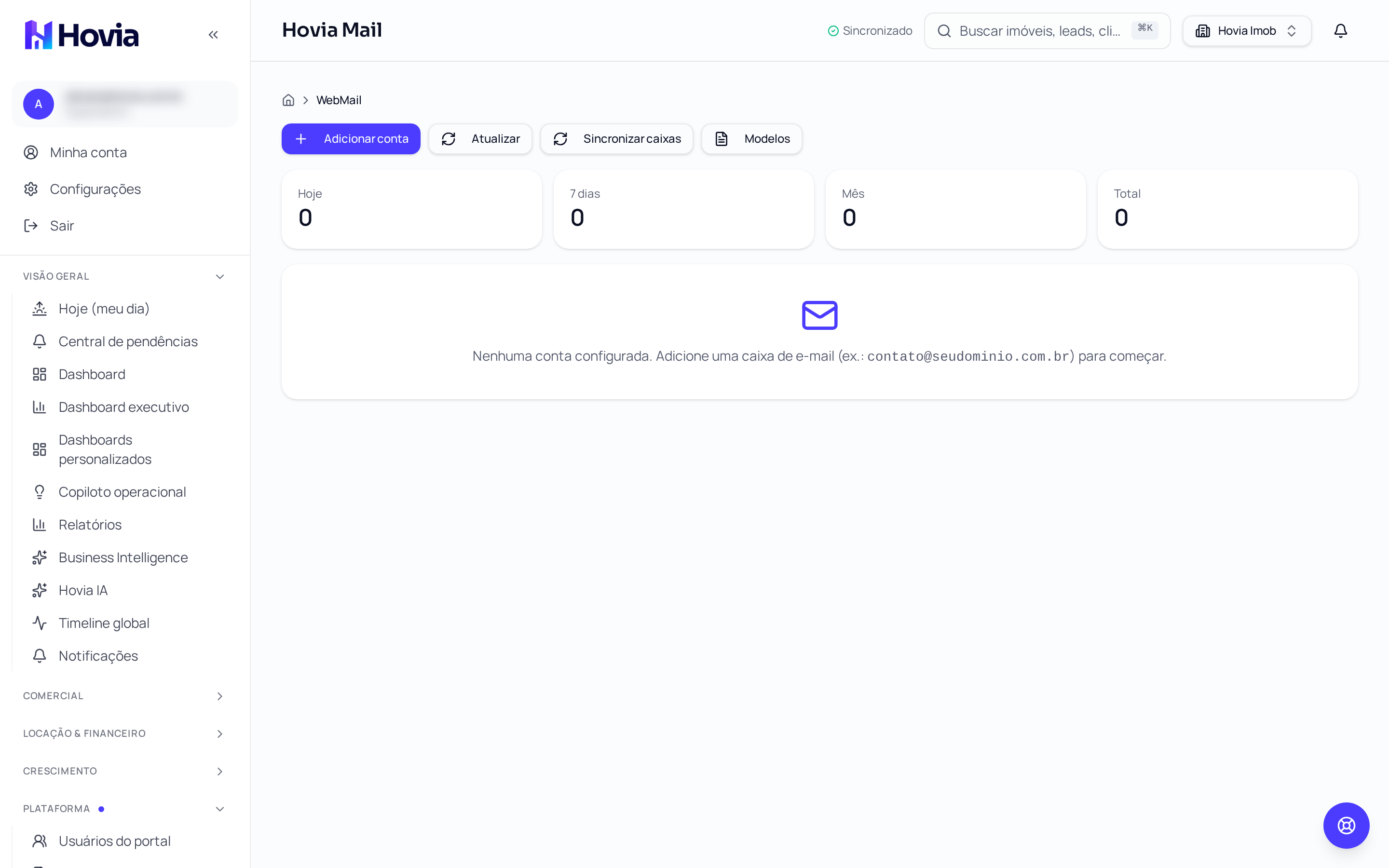
Task: Click the Hovia Mail page title
Action: coord(332,30)
